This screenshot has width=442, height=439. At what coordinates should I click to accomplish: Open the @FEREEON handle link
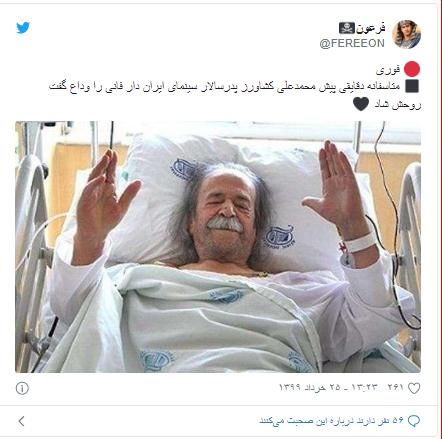[352, 43]
